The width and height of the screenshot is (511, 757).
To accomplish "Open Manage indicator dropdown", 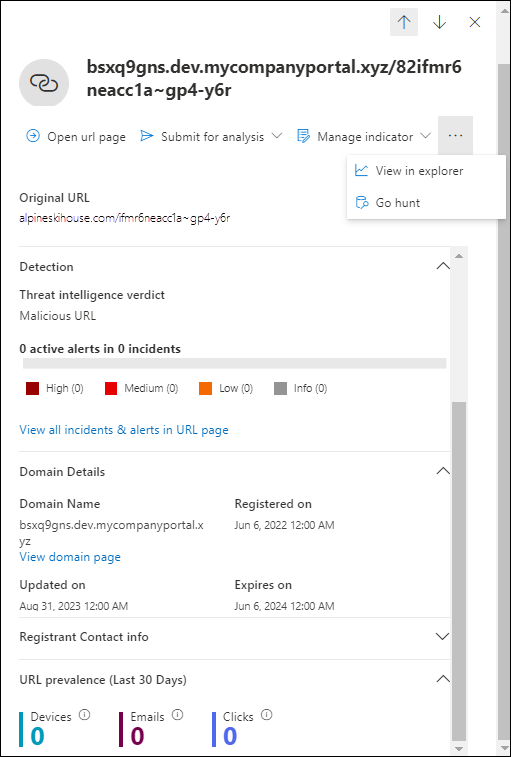I will pos(364,137).
